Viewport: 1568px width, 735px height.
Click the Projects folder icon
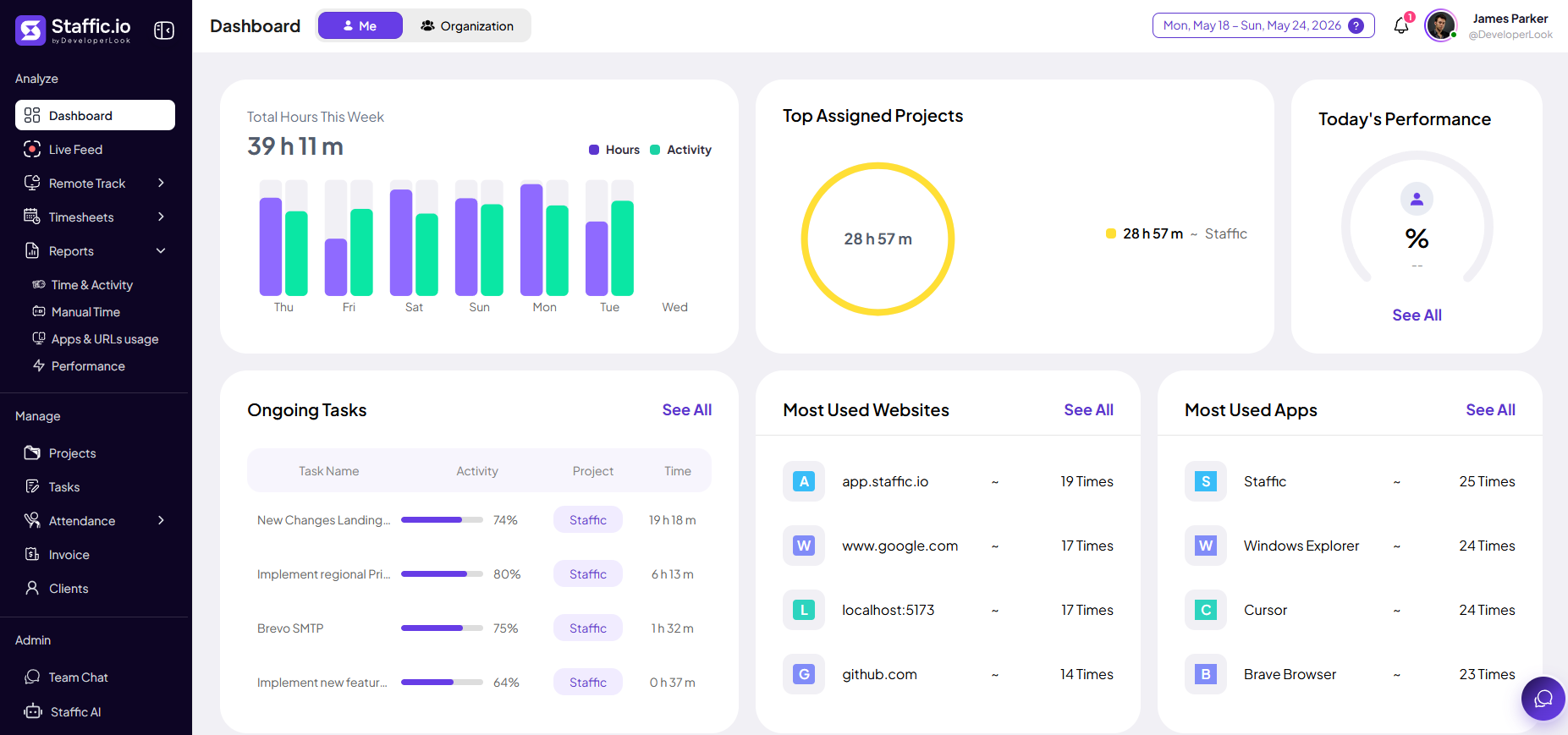coord(32,453)
